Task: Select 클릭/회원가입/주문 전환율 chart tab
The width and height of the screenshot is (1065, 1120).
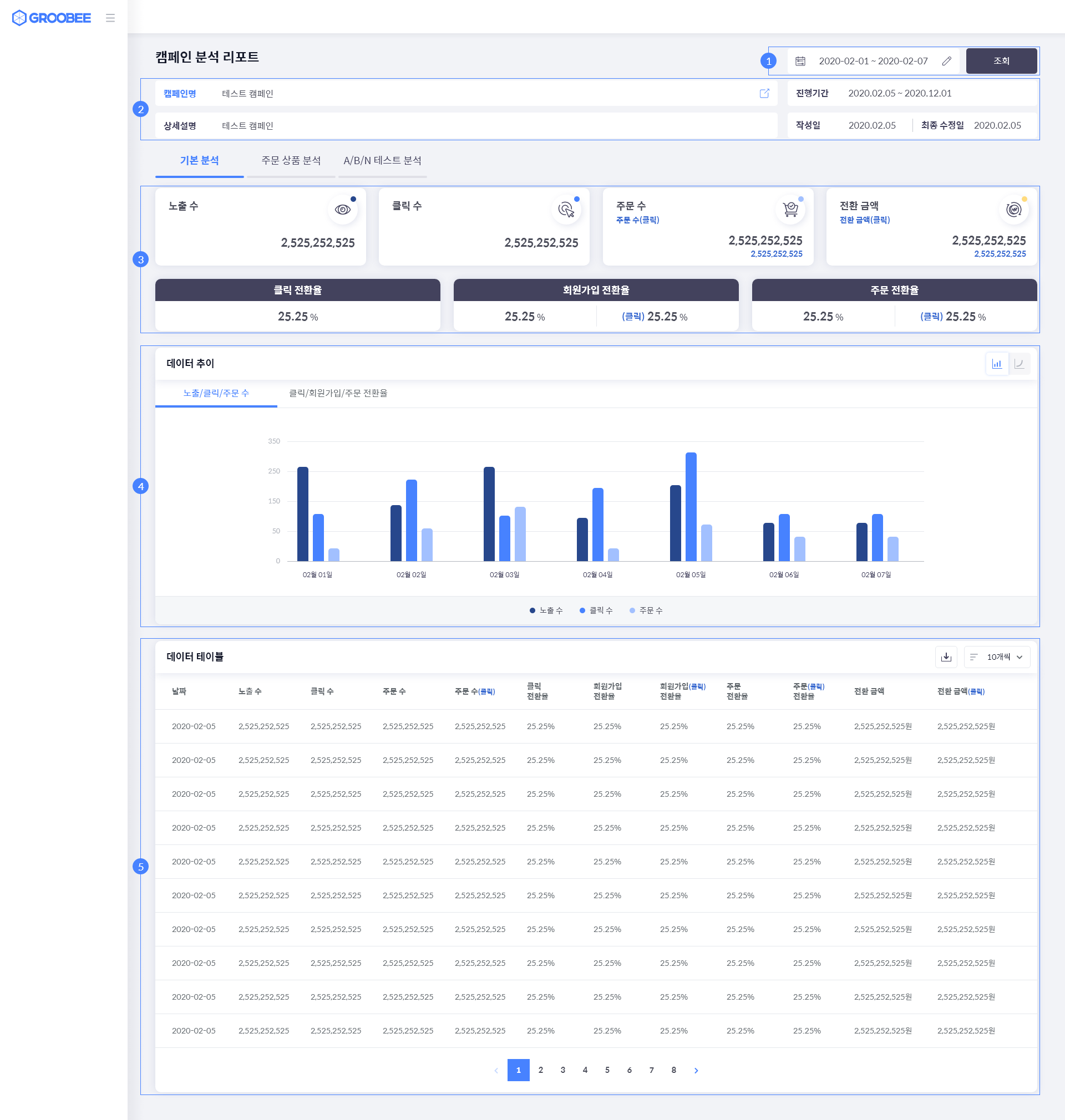Action: [x=338, y=393]
